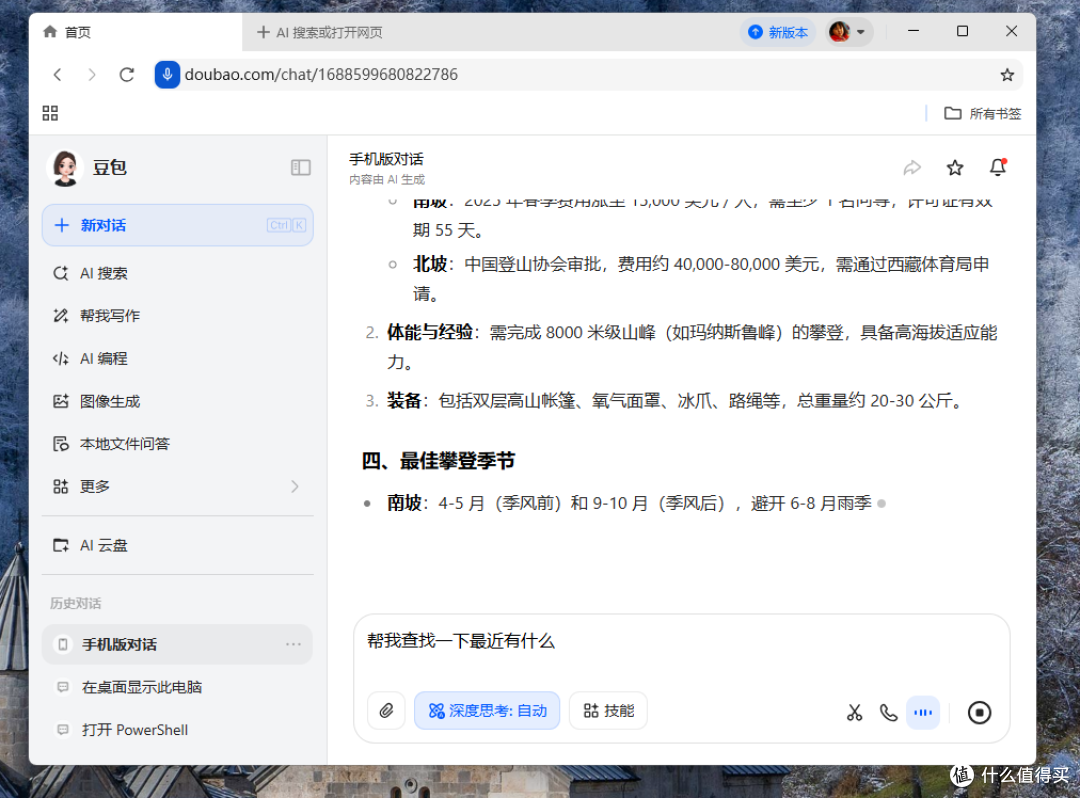
Task: Favorite this conversation with star
Action: [x=955, y=167]
